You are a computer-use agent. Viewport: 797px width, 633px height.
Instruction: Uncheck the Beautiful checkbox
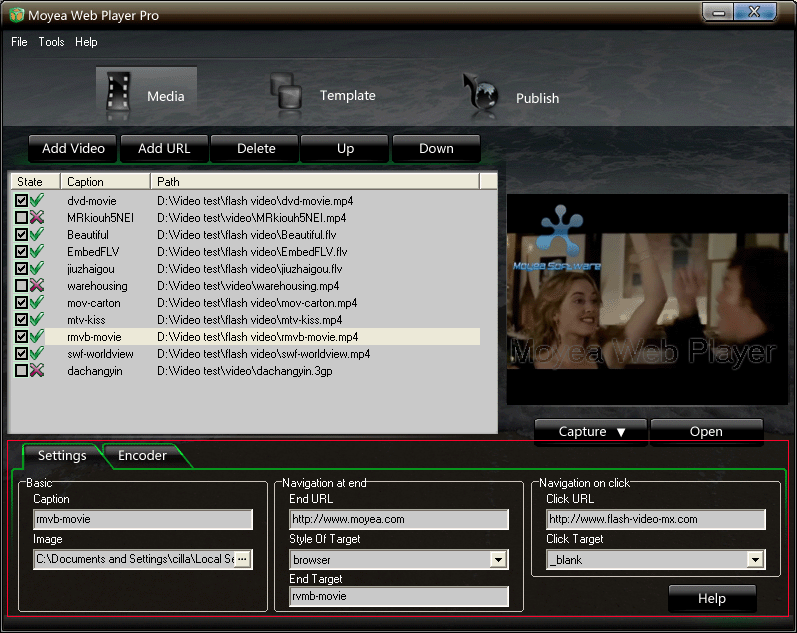tap(21, 234)
